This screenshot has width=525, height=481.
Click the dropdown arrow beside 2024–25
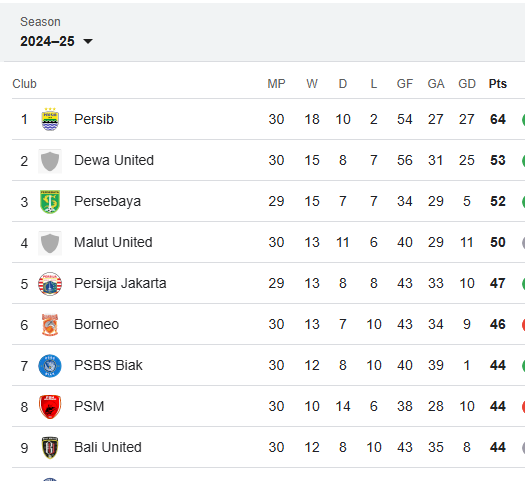[88, 42]
